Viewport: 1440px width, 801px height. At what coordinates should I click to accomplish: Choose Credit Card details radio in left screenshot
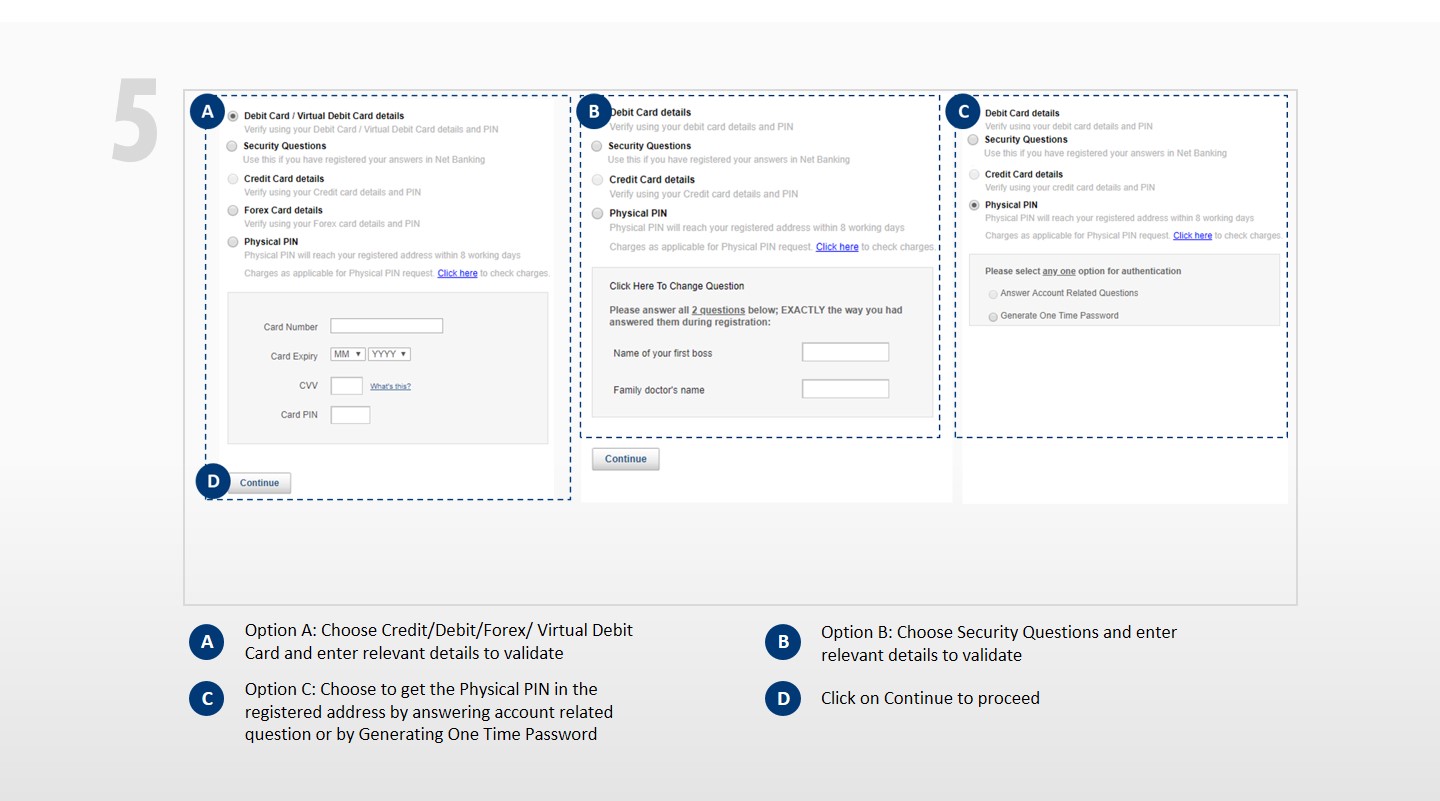click(233, 179)
